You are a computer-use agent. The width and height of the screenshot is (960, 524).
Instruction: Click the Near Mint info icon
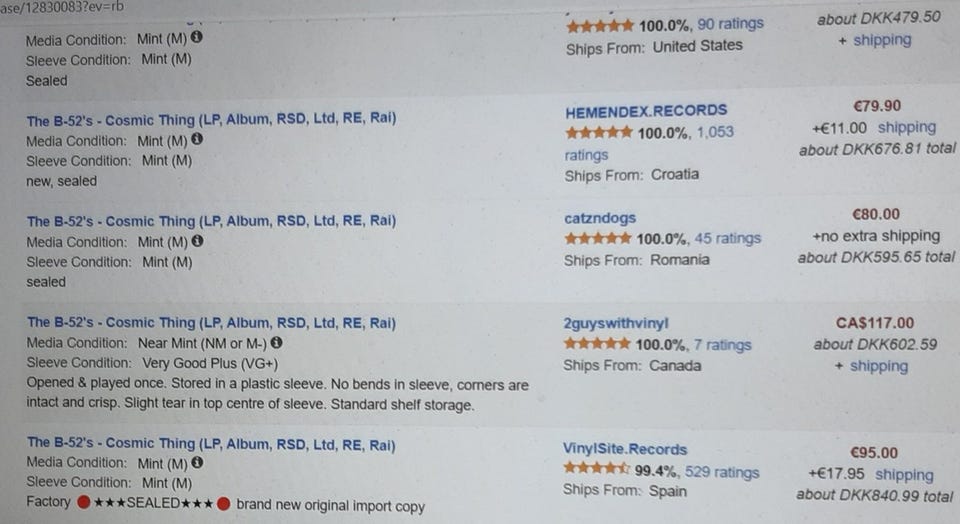click(x=276, y=343)
